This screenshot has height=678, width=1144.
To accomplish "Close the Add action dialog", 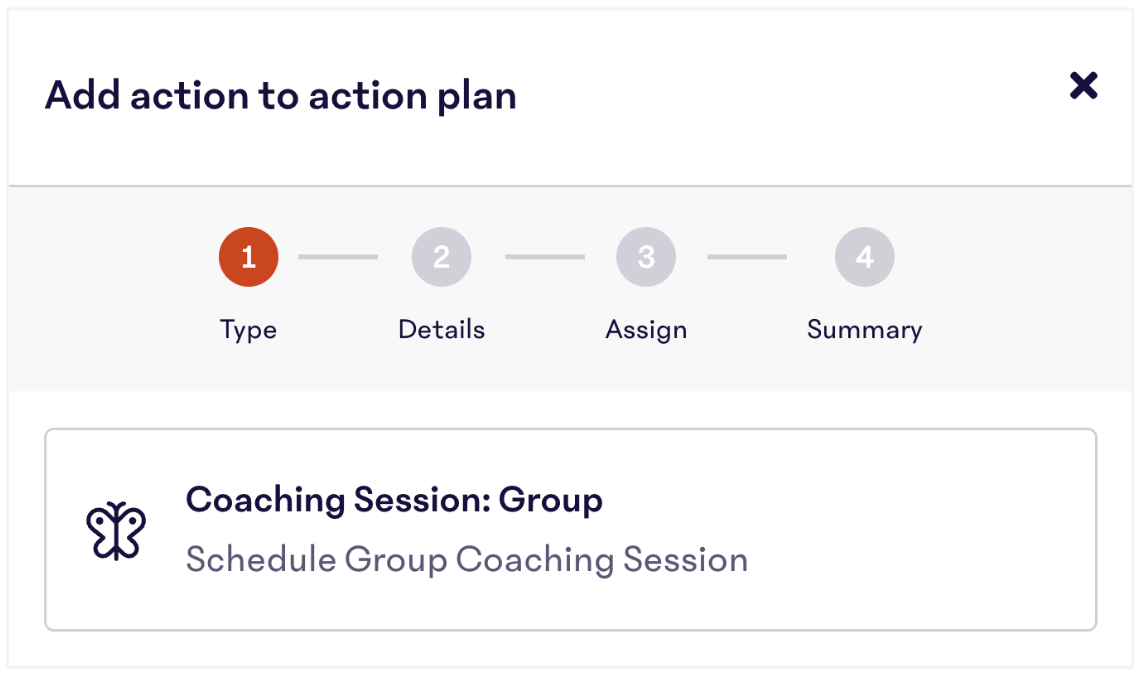I will point(1083,85).
